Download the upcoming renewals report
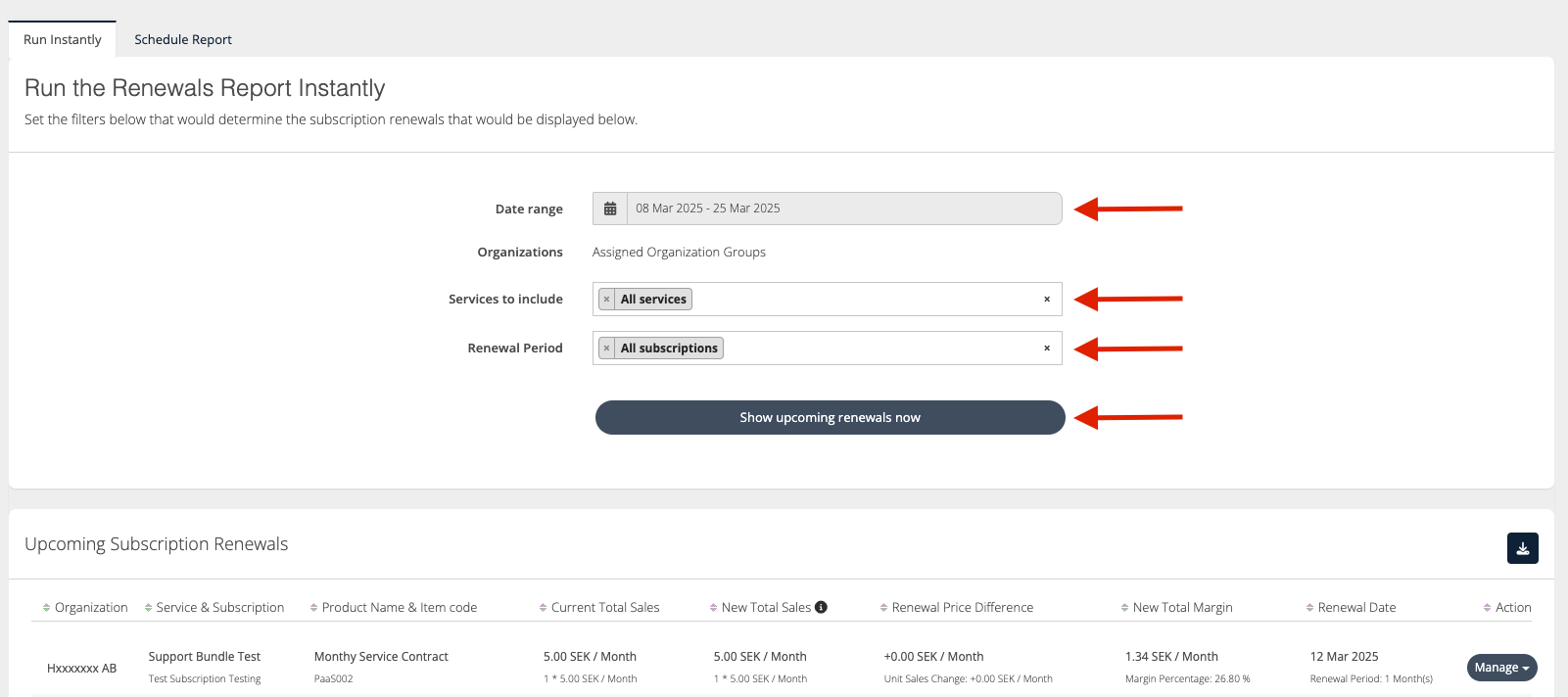 1522,548
